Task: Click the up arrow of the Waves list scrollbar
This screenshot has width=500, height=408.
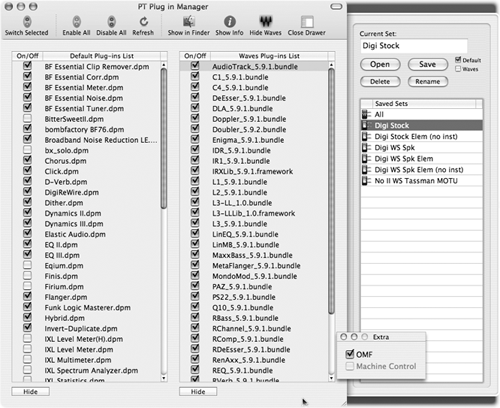Action: (331, 65)
